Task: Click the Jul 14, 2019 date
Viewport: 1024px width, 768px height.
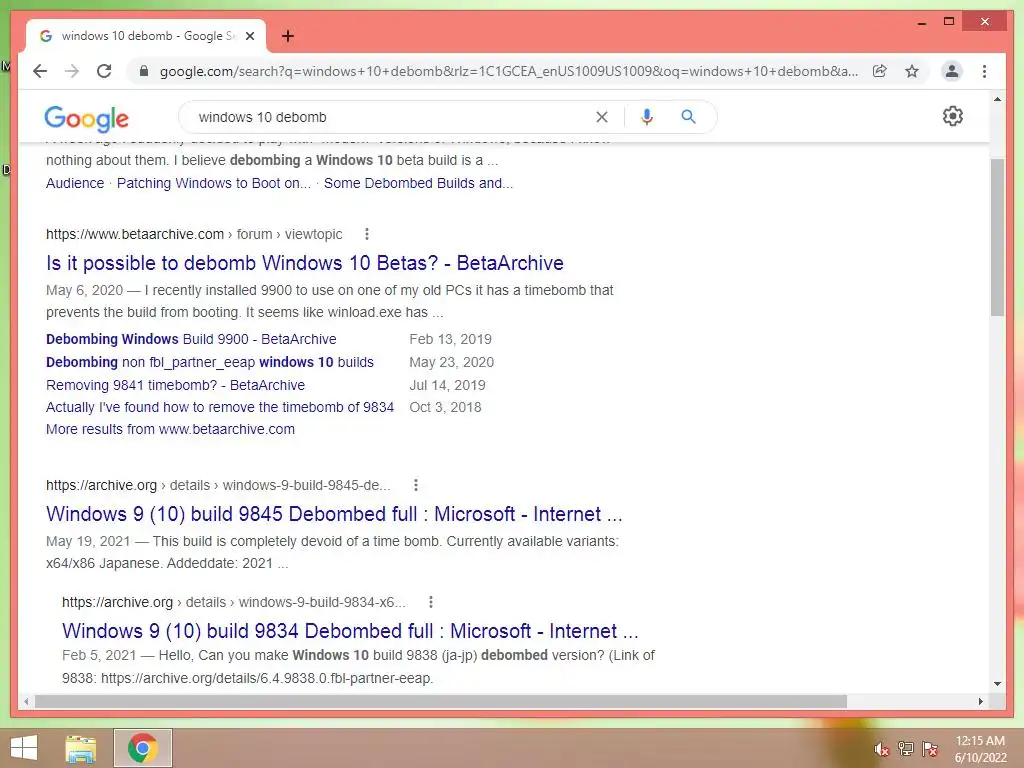Action: pyautogui.click(x=447, y=385)
